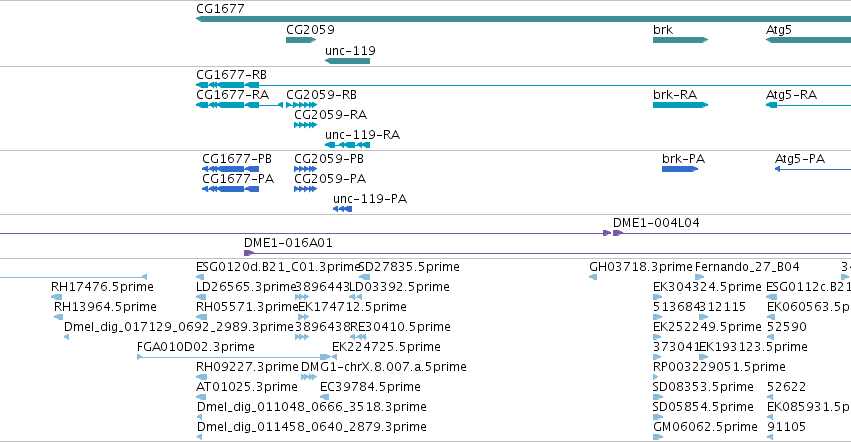851x442 pixels.
Task: Select the unc-119-PA protein label
Action: [x=370, y=199]
